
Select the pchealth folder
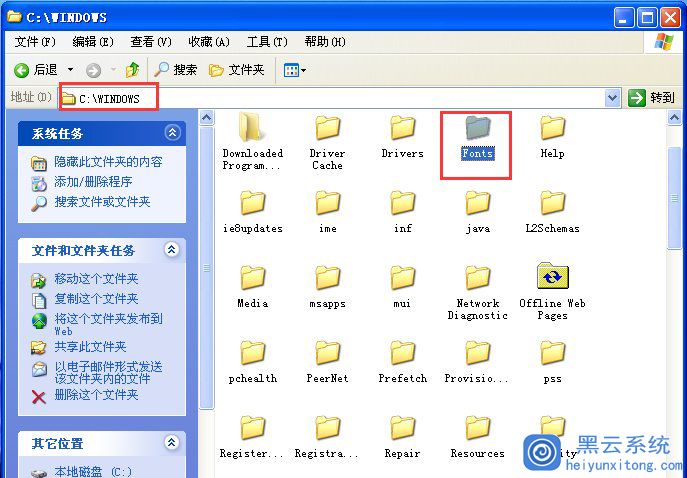tap(252, 362)
